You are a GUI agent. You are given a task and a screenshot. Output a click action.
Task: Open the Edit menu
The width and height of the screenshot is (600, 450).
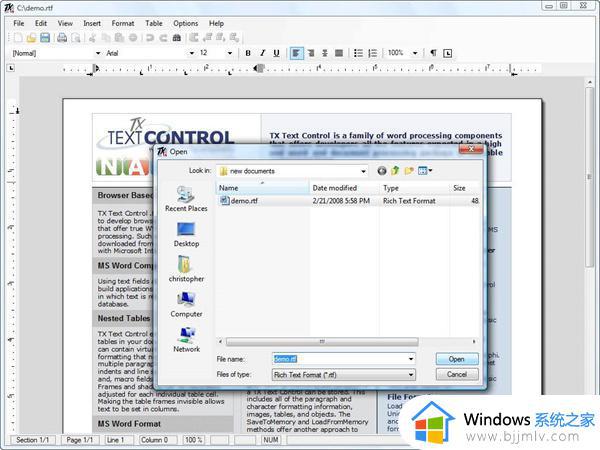(x=41, y=23)
